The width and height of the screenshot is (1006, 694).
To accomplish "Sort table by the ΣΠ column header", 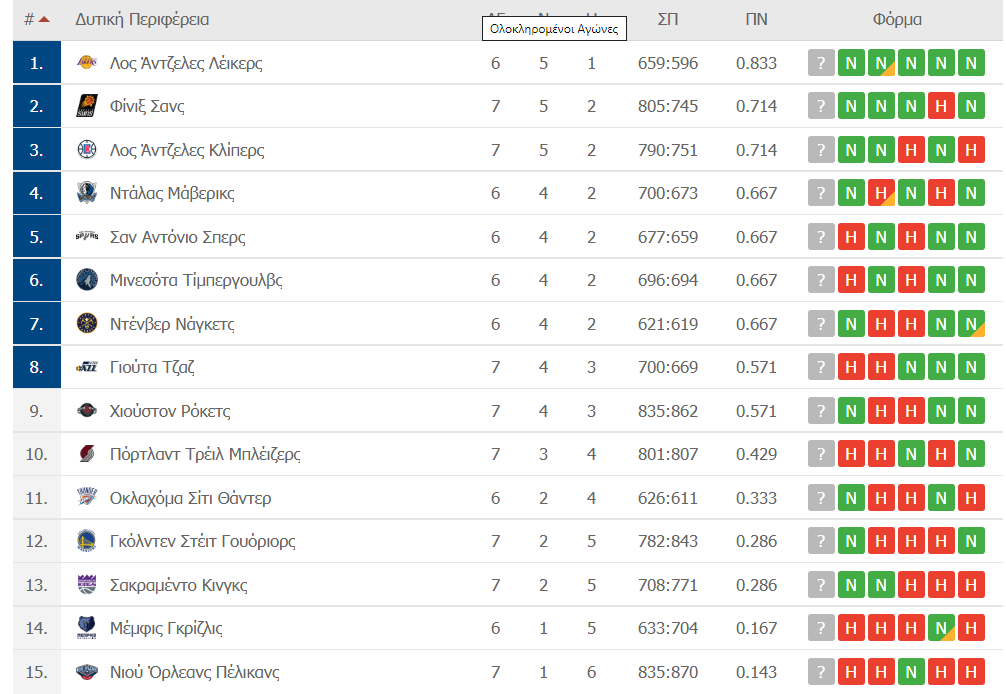I will (x=668, y=19).
